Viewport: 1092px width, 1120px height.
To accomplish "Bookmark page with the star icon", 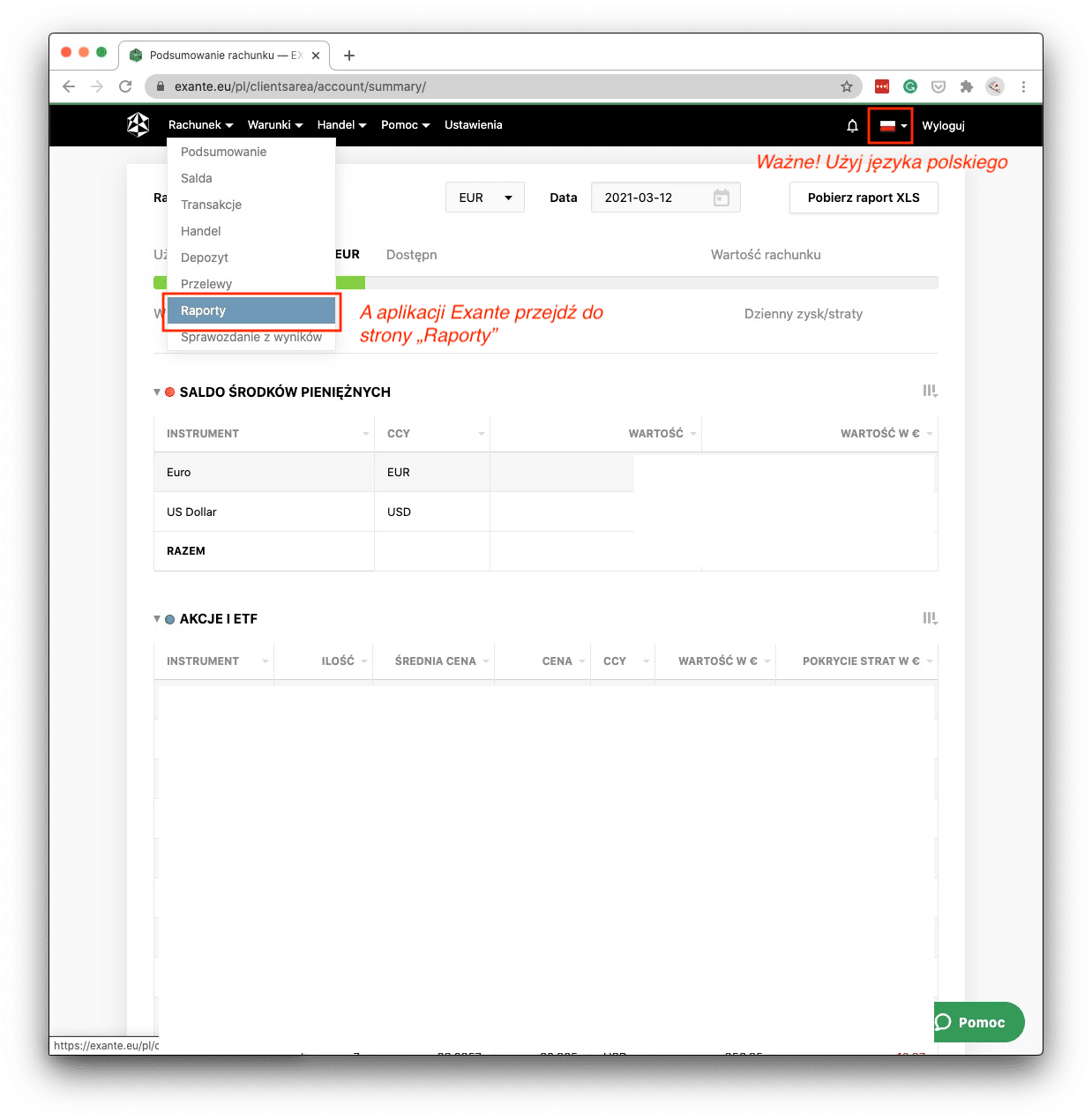I will (x=846, y=86).
